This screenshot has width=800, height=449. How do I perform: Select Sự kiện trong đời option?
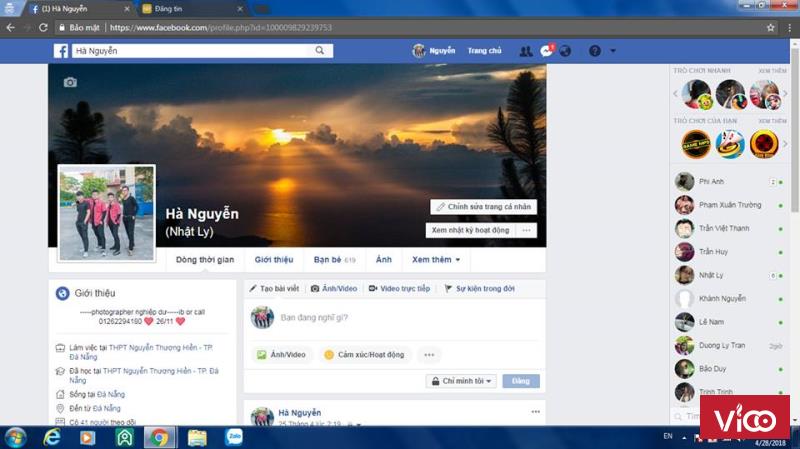coord(480,289)
